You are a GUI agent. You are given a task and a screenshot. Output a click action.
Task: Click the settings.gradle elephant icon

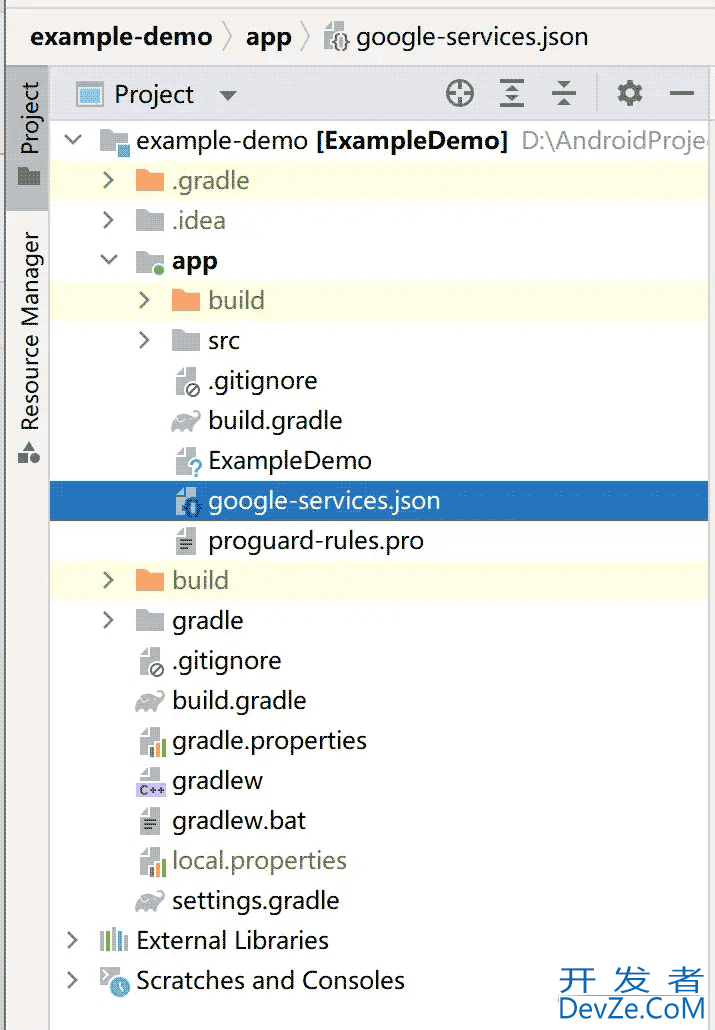(x=149, y=901)
